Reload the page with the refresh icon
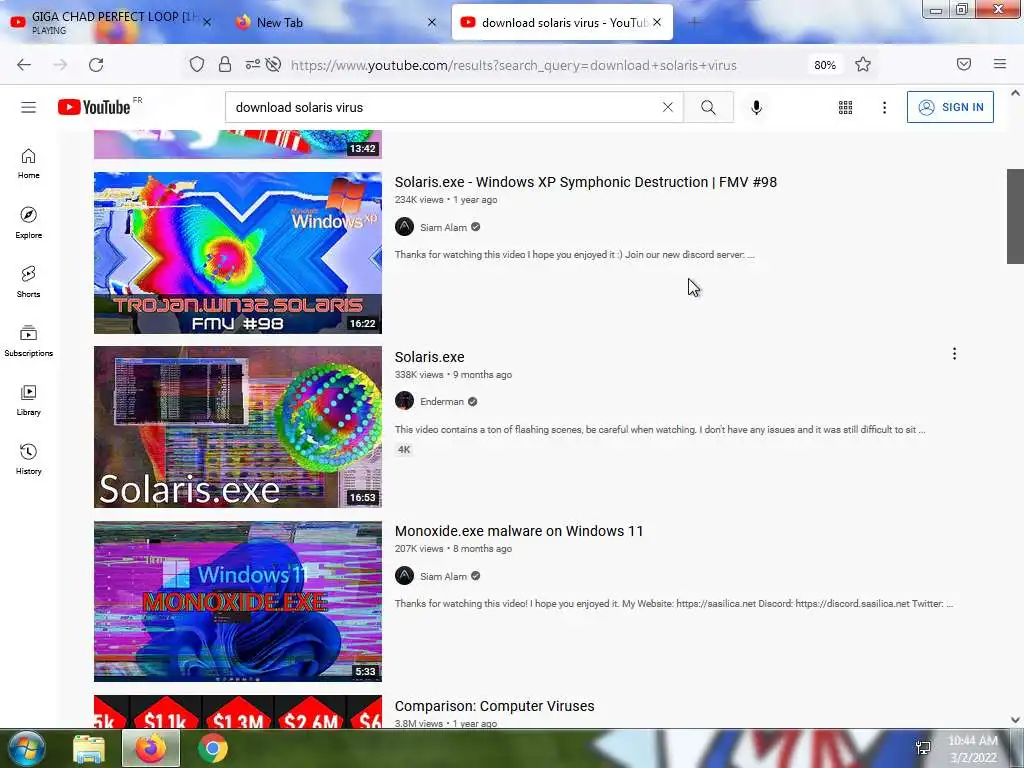This screenshot has width=1024, height=768. pos(96,65)
